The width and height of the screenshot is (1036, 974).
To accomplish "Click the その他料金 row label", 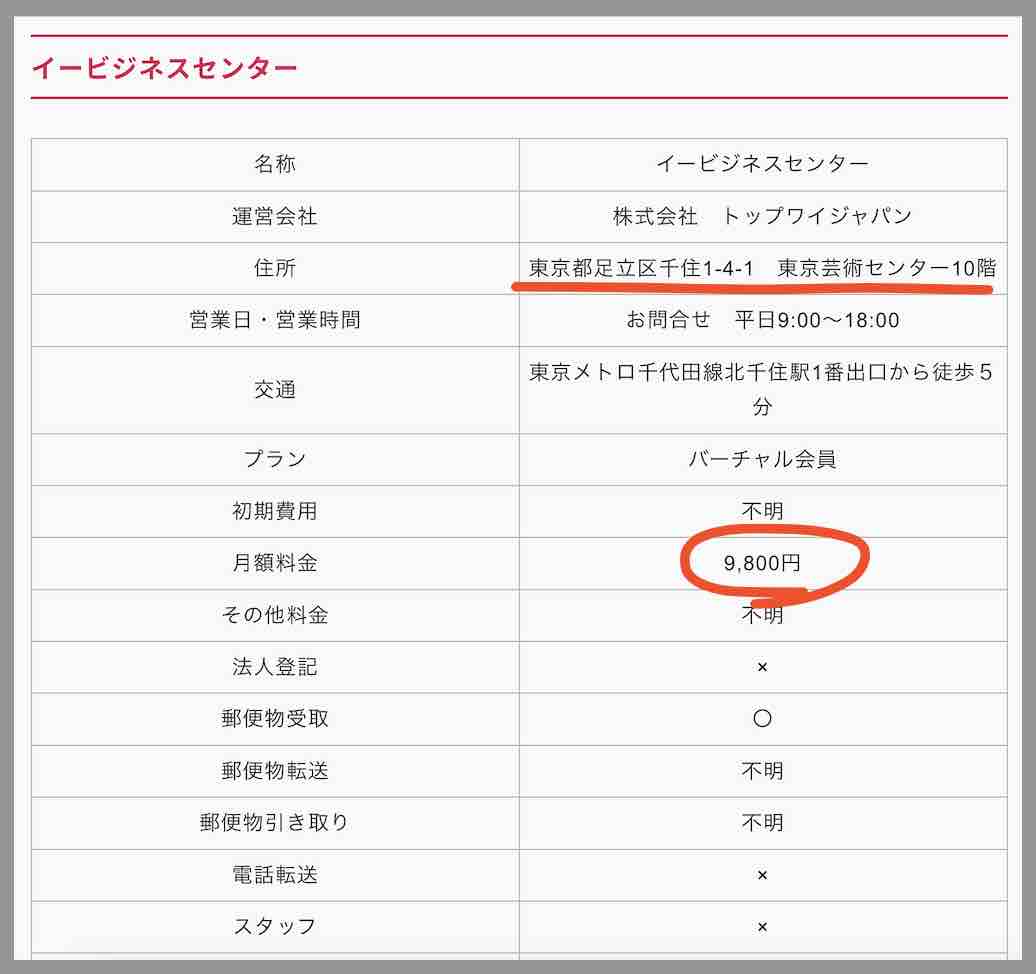I will [x=276, y=615].
